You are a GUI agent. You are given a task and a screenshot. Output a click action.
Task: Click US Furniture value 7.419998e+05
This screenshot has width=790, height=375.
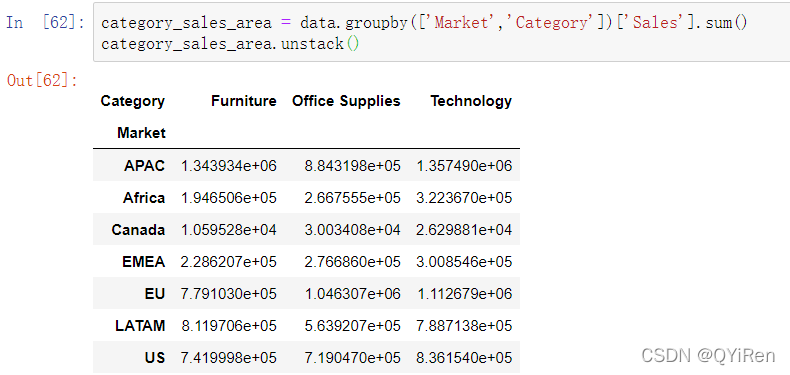point(229,358)
